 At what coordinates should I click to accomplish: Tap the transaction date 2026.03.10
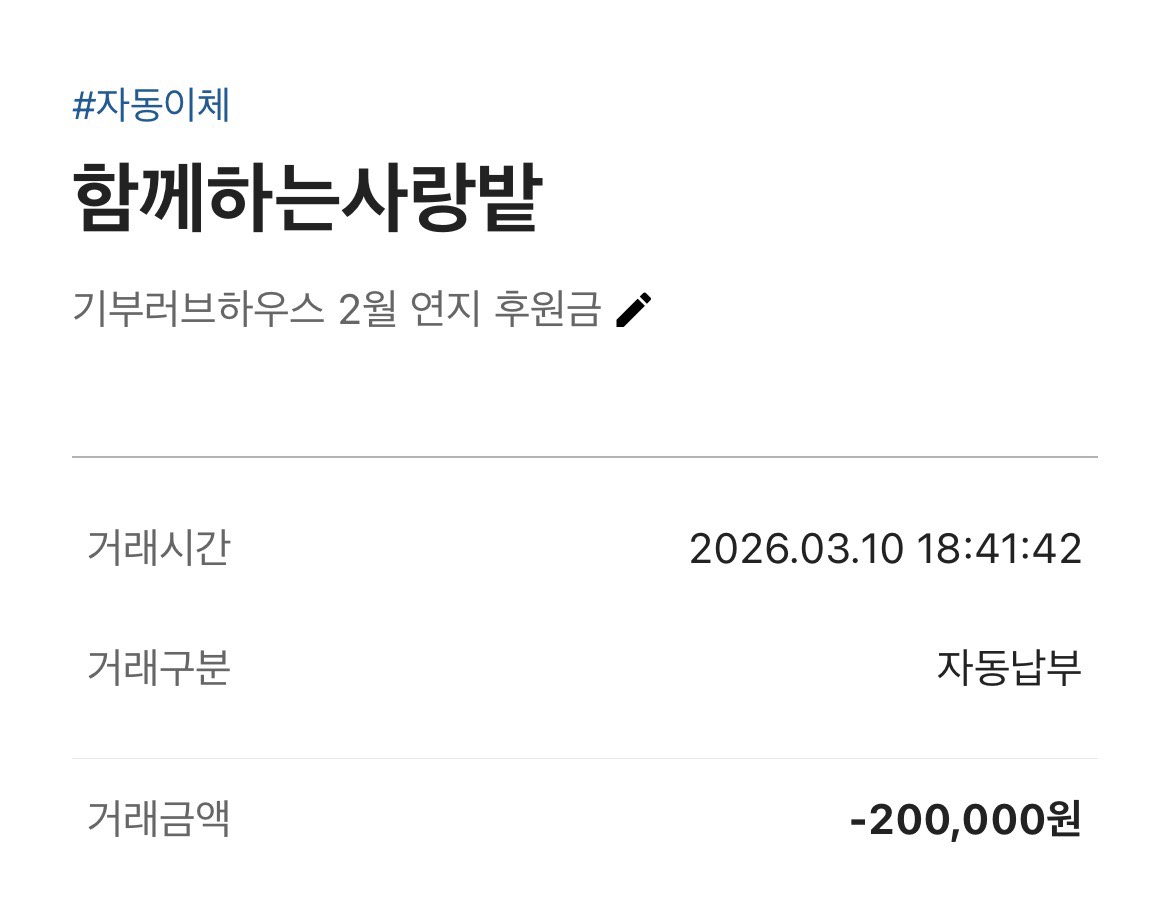pyautogui.click(x=796, y=549)
